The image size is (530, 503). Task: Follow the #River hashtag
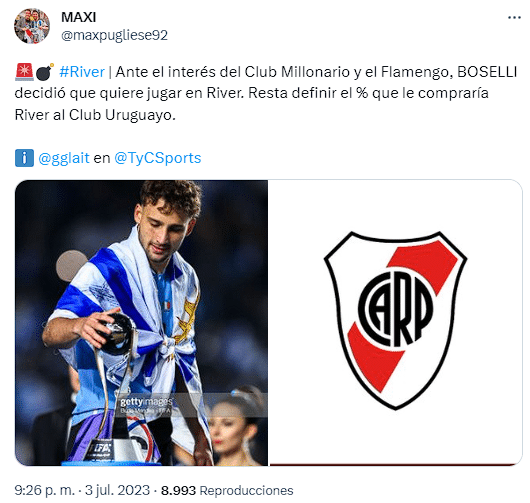tap(82, 72)
